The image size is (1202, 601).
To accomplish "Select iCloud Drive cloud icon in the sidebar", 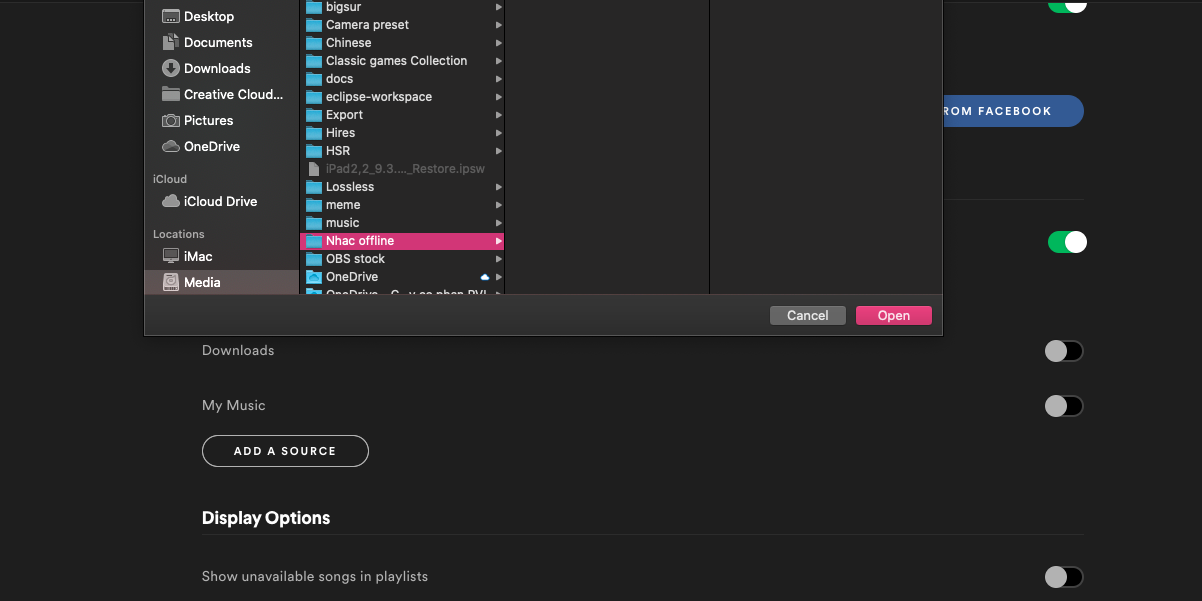I will [171, 201].
